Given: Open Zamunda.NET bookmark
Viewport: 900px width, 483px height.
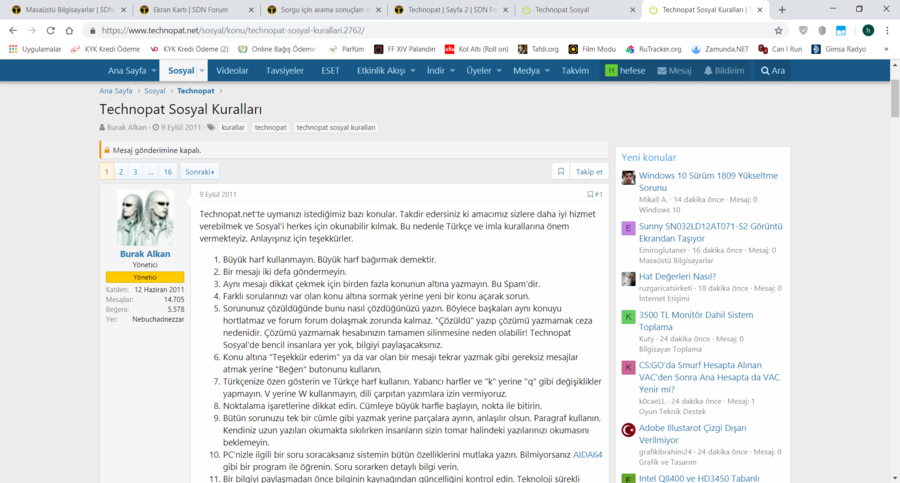Looking at the screenshot, I should tap(720, 49).
